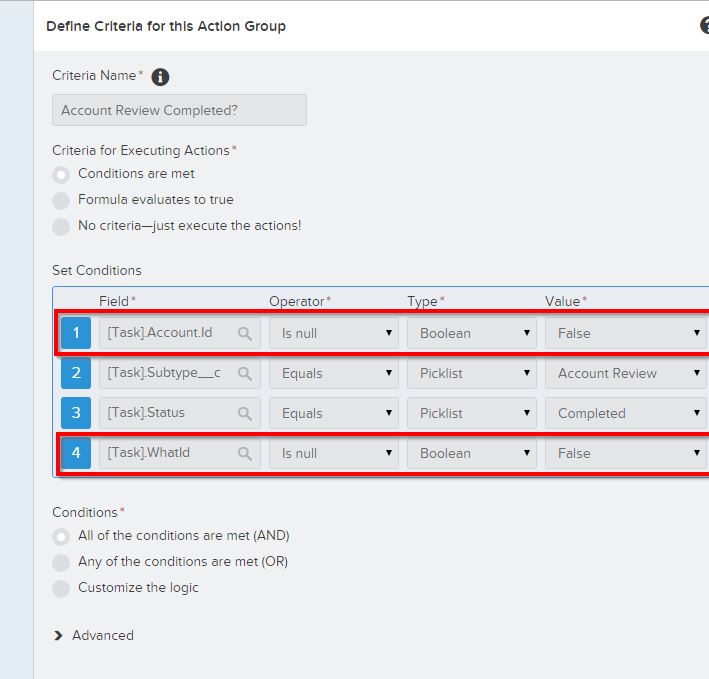Select Any of the conditions are met (OR)
This screenshot has height=679, width=709.
click(x=62, y=562)
